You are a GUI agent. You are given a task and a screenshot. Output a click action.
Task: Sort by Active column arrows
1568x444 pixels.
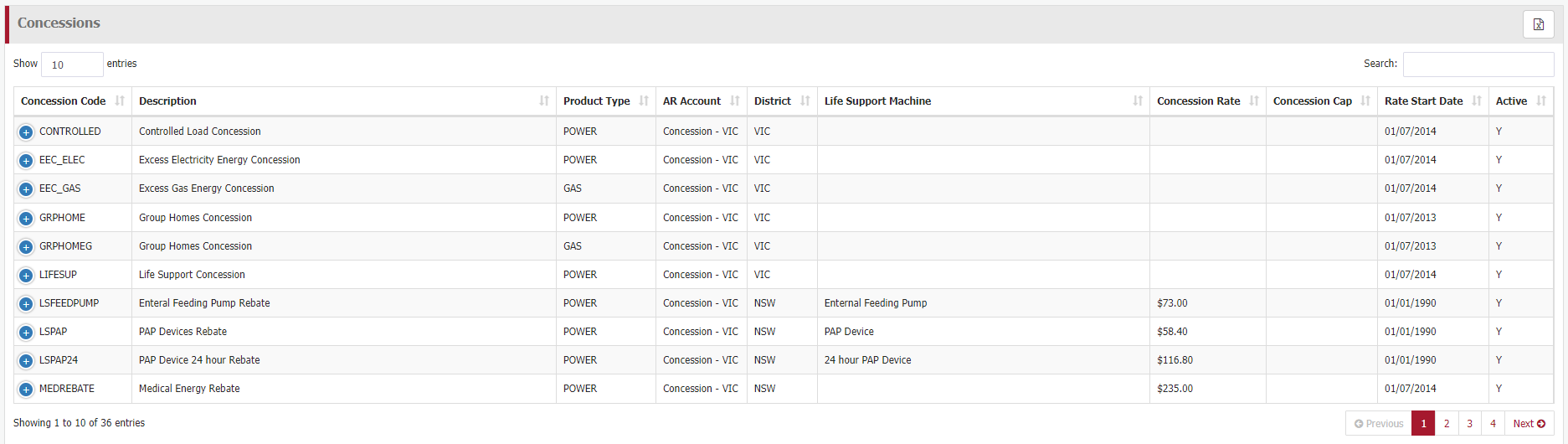point(1540,101)
